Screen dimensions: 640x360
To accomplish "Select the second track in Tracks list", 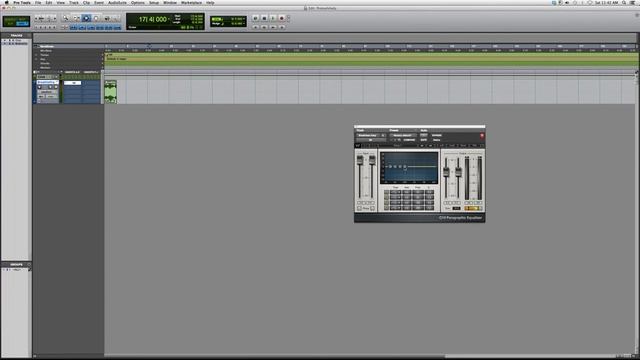I will tap(16, 43).
